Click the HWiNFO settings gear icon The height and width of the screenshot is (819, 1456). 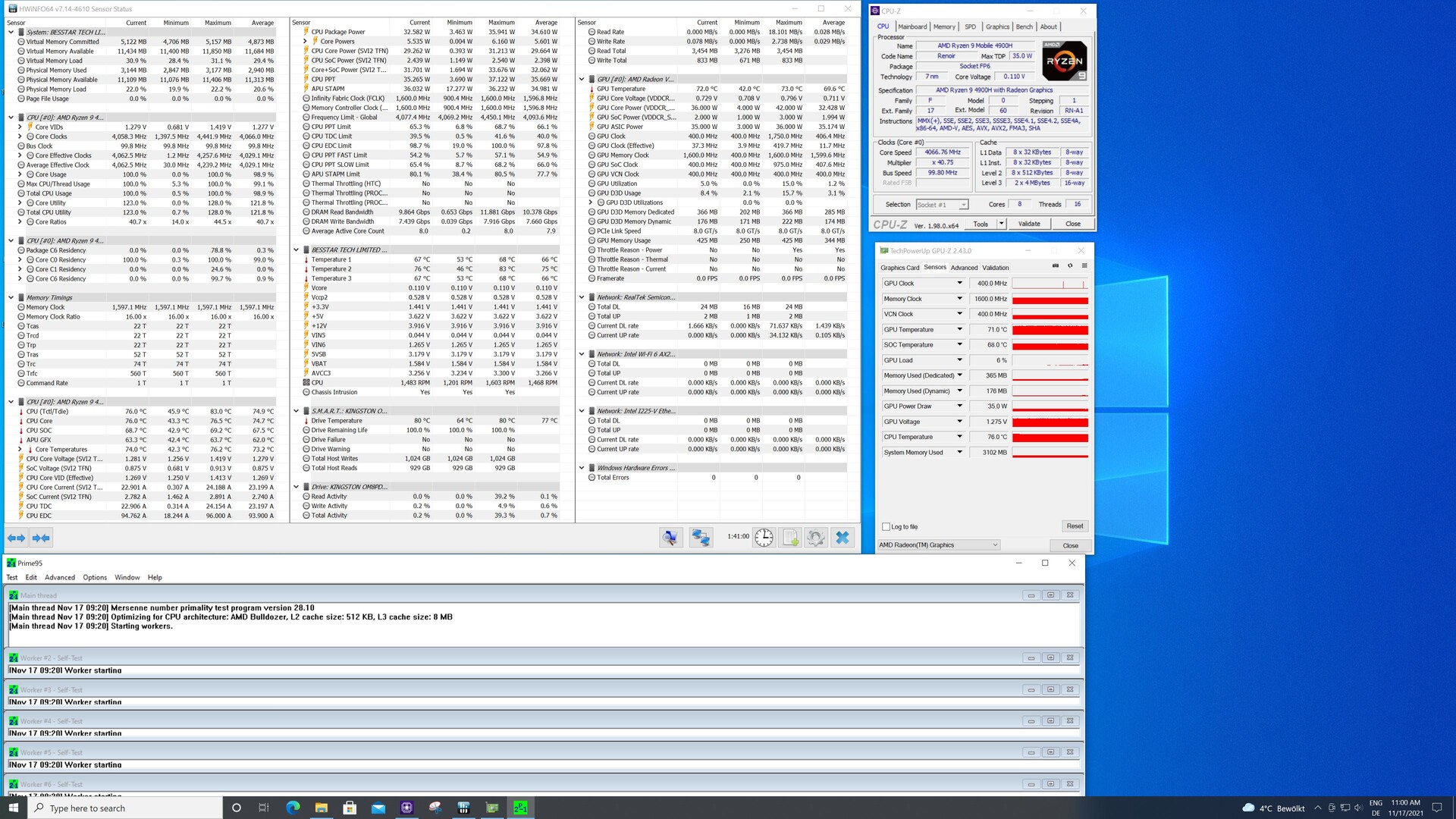pyautogui.click(x=816, y=538)
